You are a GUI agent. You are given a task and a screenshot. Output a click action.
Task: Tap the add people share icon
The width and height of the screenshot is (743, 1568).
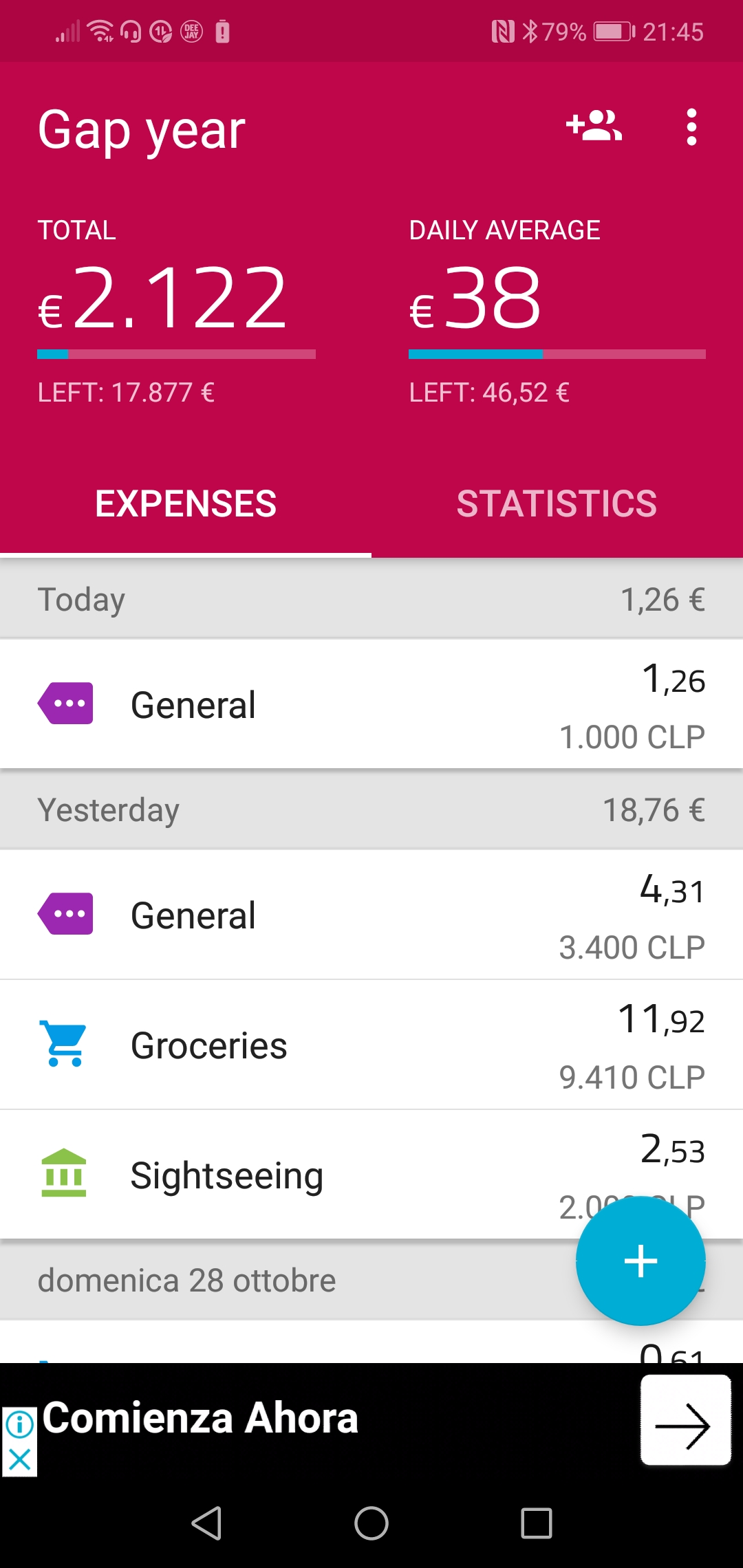594,127
